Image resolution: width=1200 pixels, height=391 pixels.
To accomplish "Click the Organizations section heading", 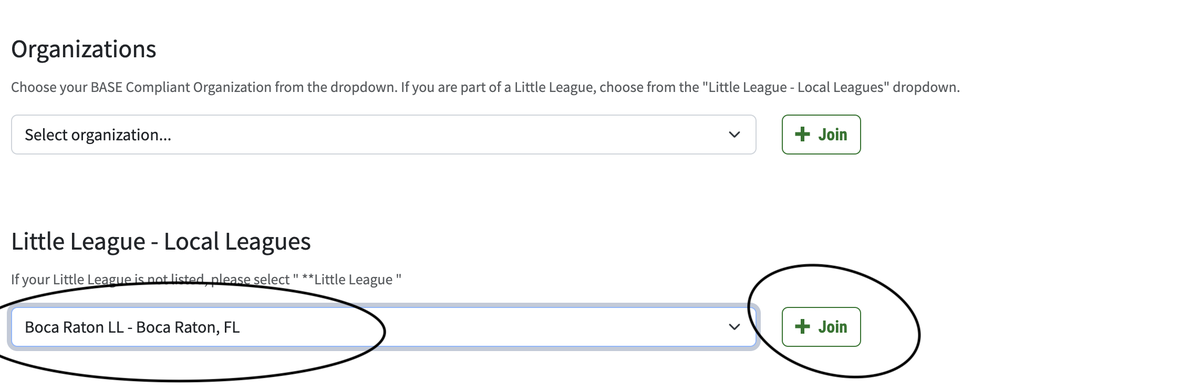I will point(84,49).
